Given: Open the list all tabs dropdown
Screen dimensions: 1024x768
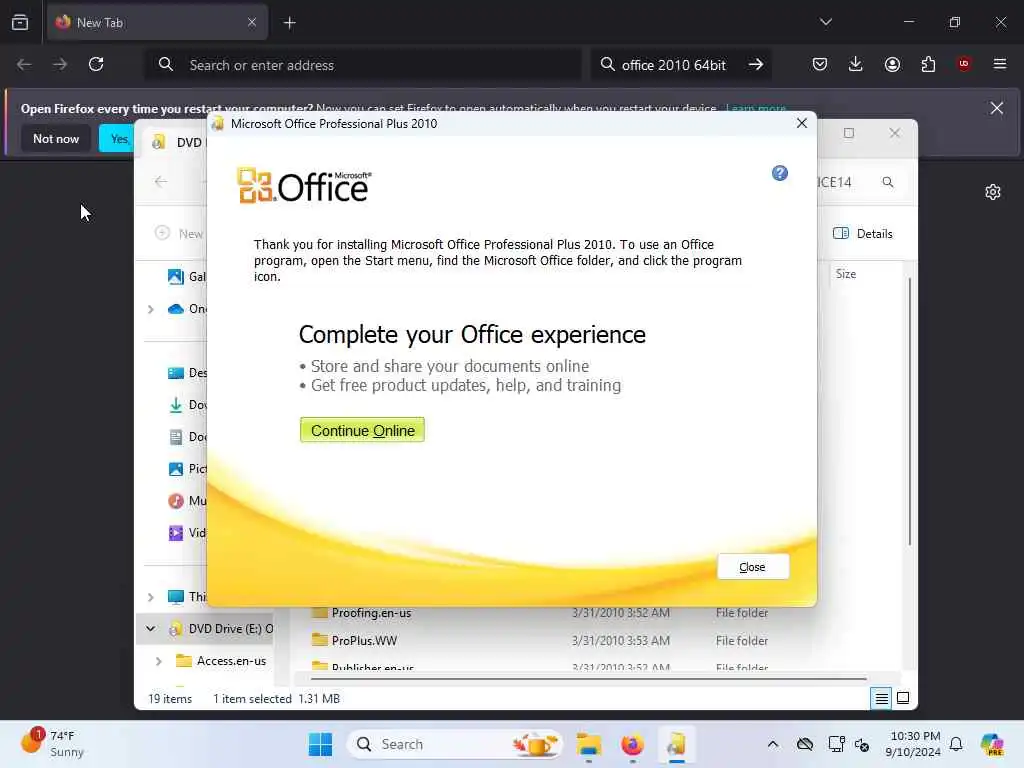Looking at the screenshot, I should point(825,22).
